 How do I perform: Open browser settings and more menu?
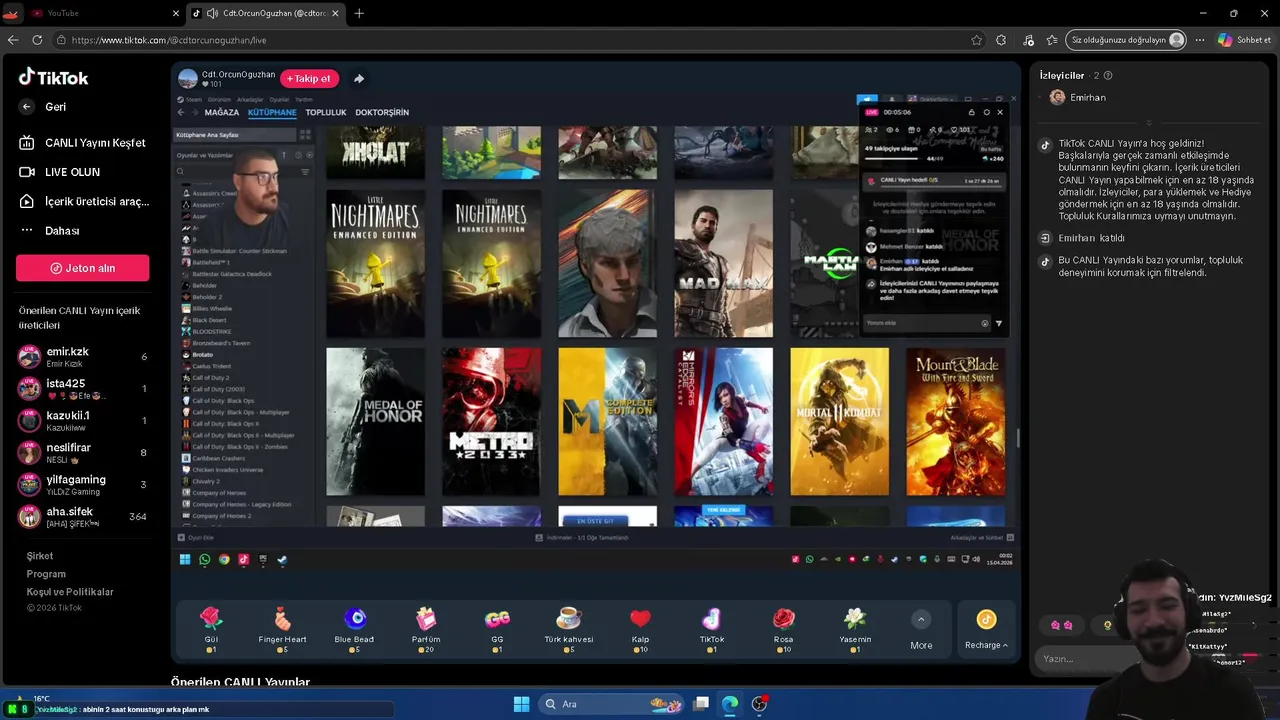click(x=1200, y=40)
